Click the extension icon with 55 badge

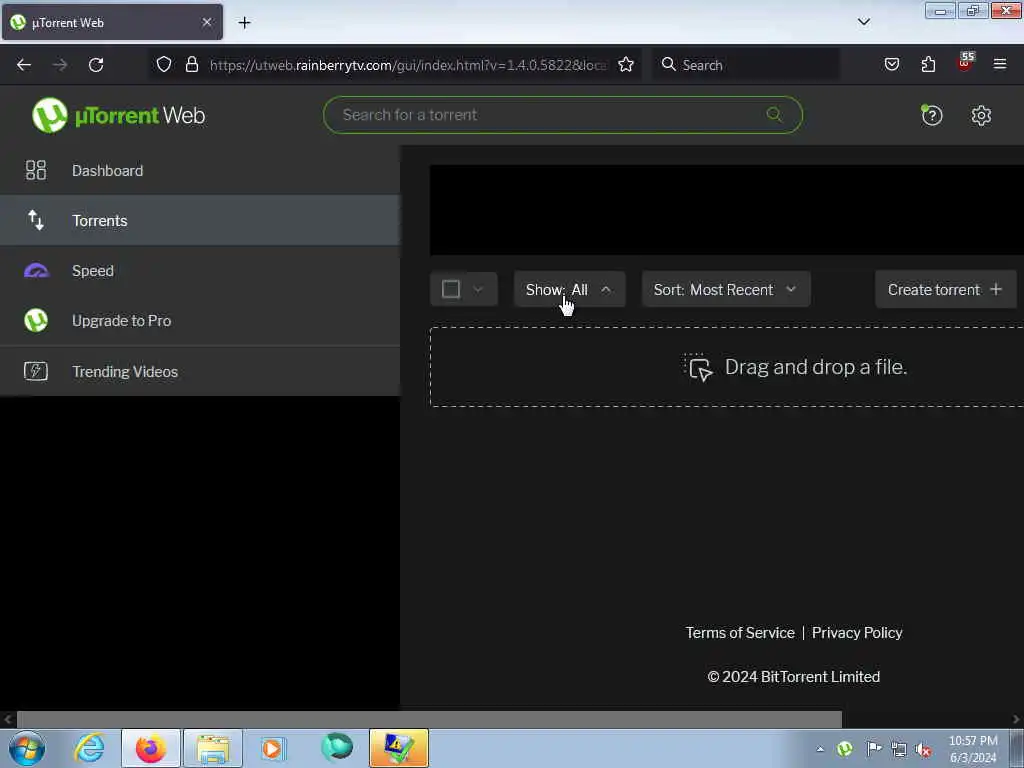[965, 63]
